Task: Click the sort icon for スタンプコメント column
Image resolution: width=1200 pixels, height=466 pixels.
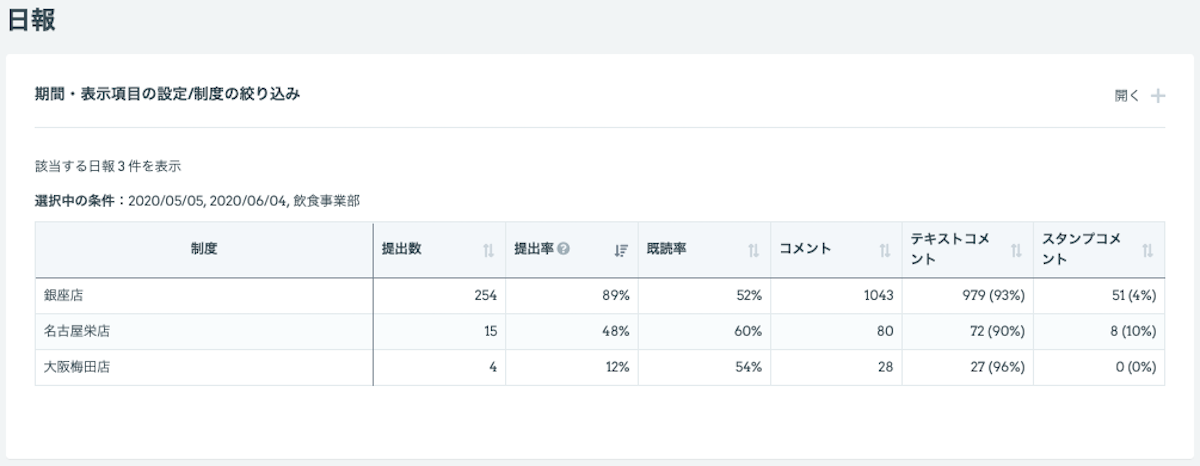Action: (1147, 250)
